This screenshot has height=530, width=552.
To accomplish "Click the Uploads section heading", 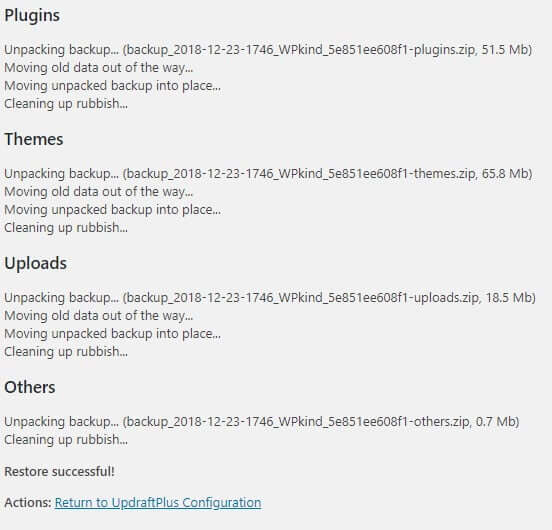I will [36, 264].
